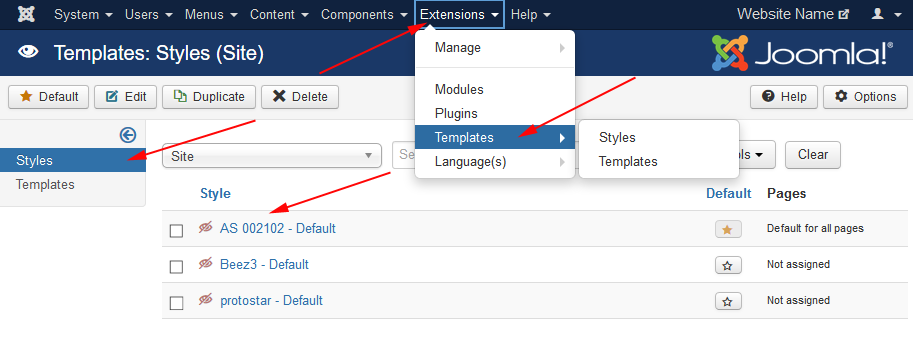The height and width of the screenshot is (362, 913).
Task: Click the star of AS 002102 style
Action: pyautogui.click(x=728, y=229)
